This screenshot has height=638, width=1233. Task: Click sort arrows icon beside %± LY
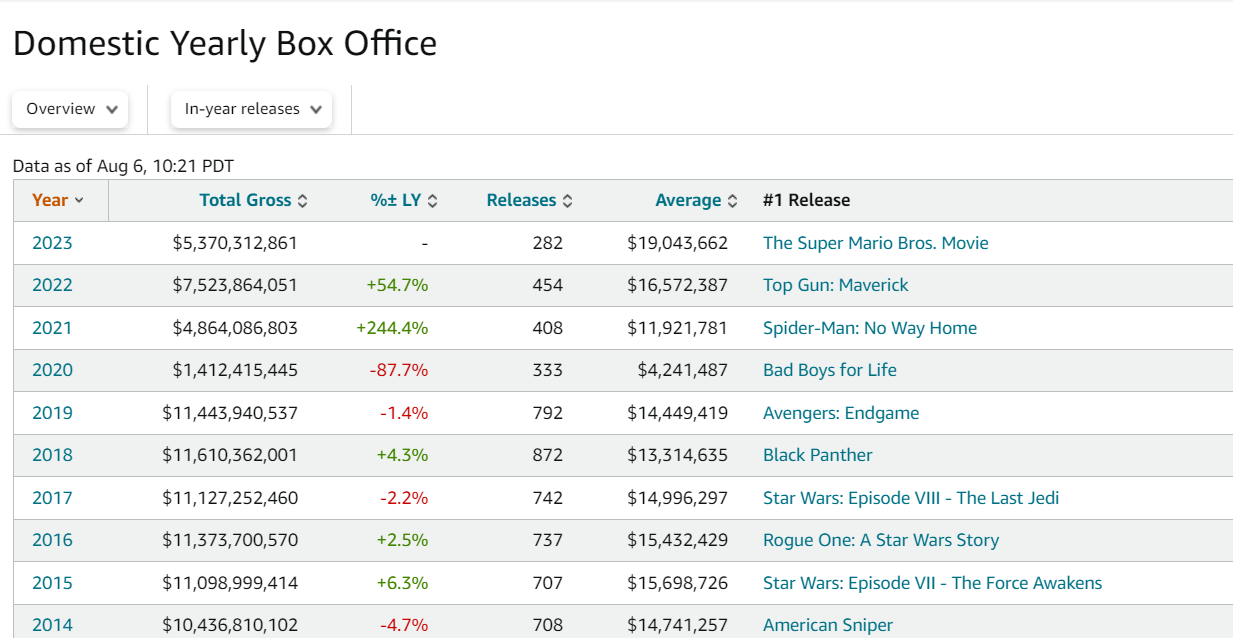433,201
